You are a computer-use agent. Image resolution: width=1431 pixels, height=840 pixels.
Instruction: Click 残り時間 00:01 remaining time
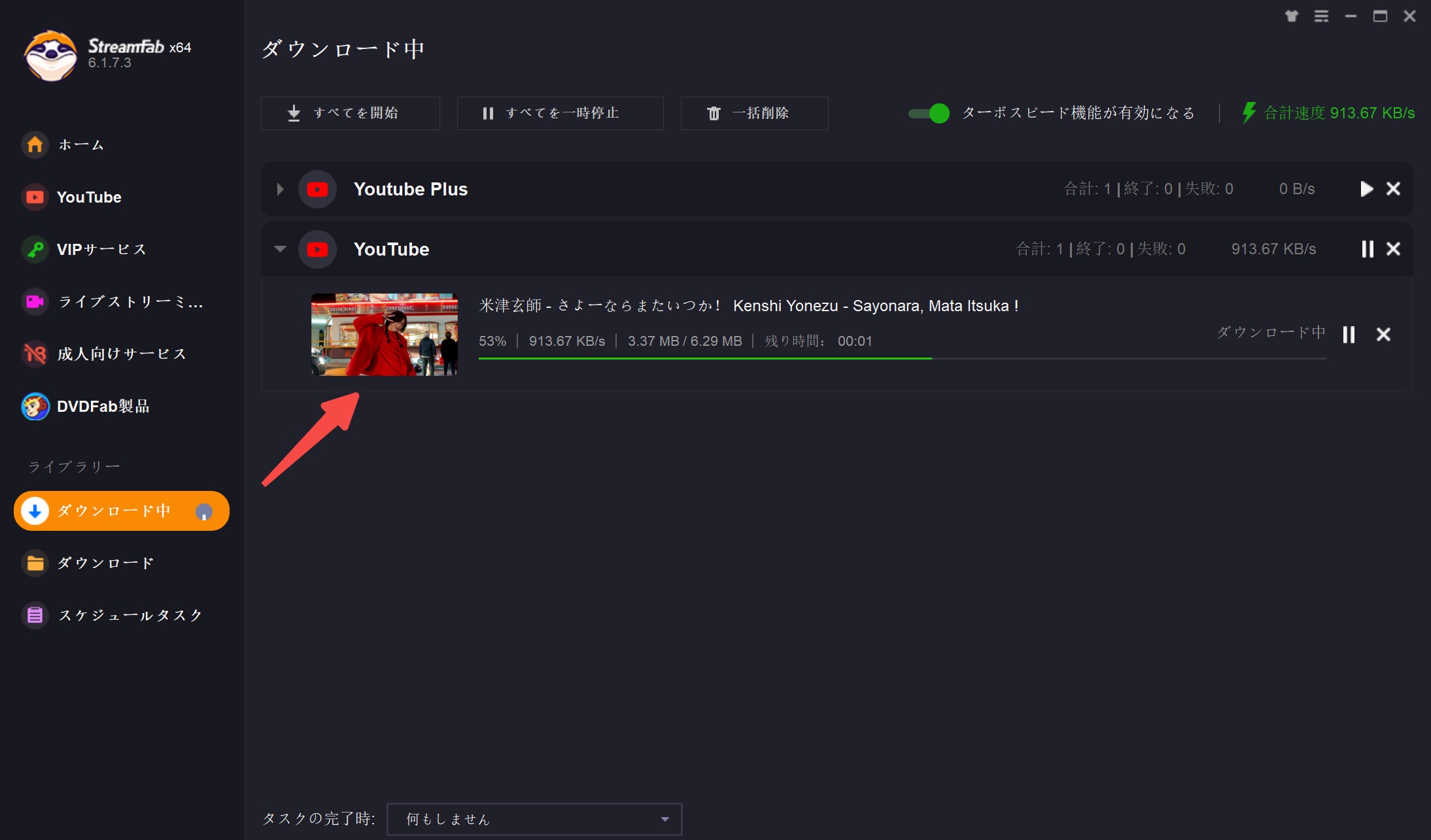(x=818, y=341)
